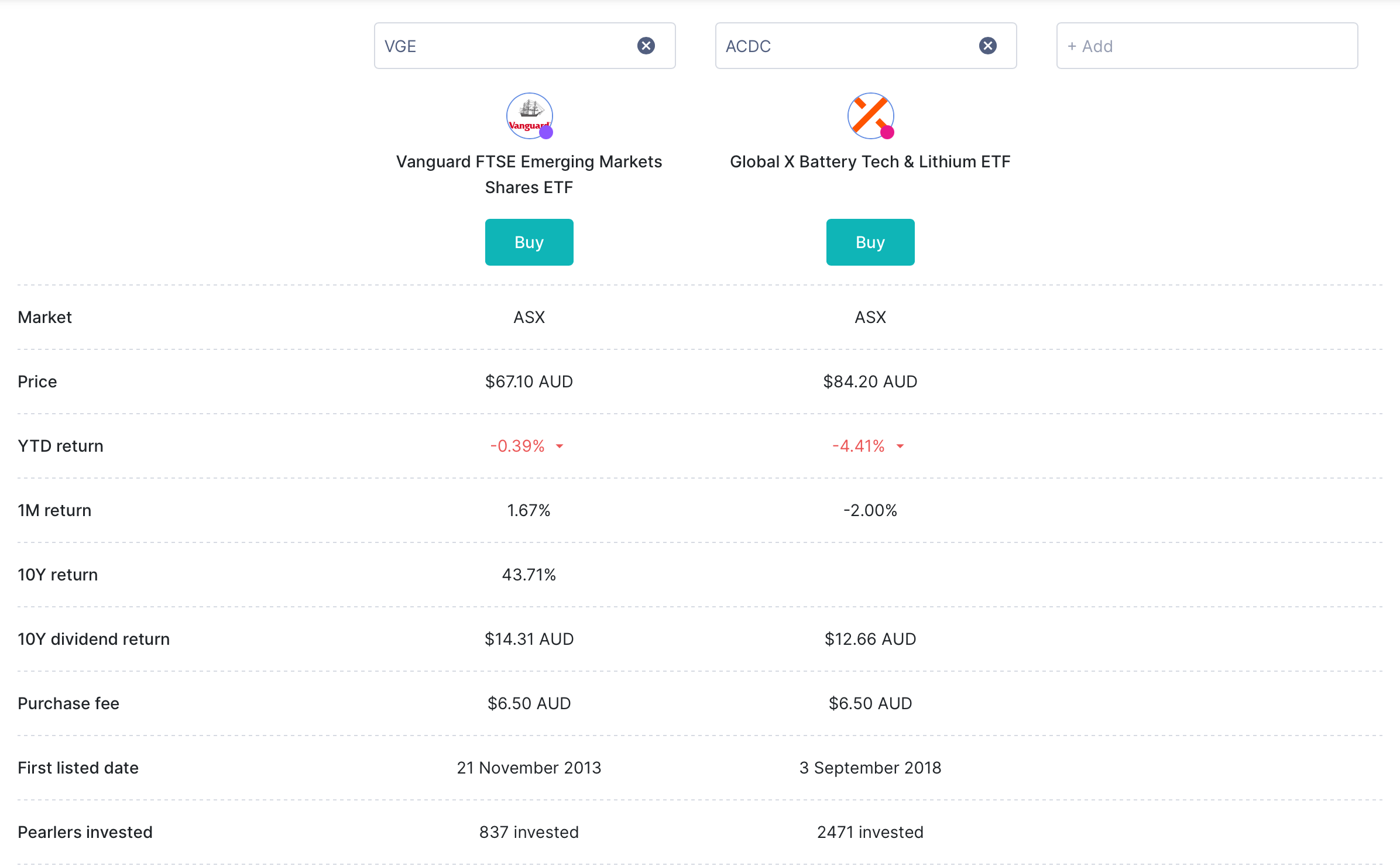
Task: Focus the VGE ticker input field
Action: (x=503, y=46)
